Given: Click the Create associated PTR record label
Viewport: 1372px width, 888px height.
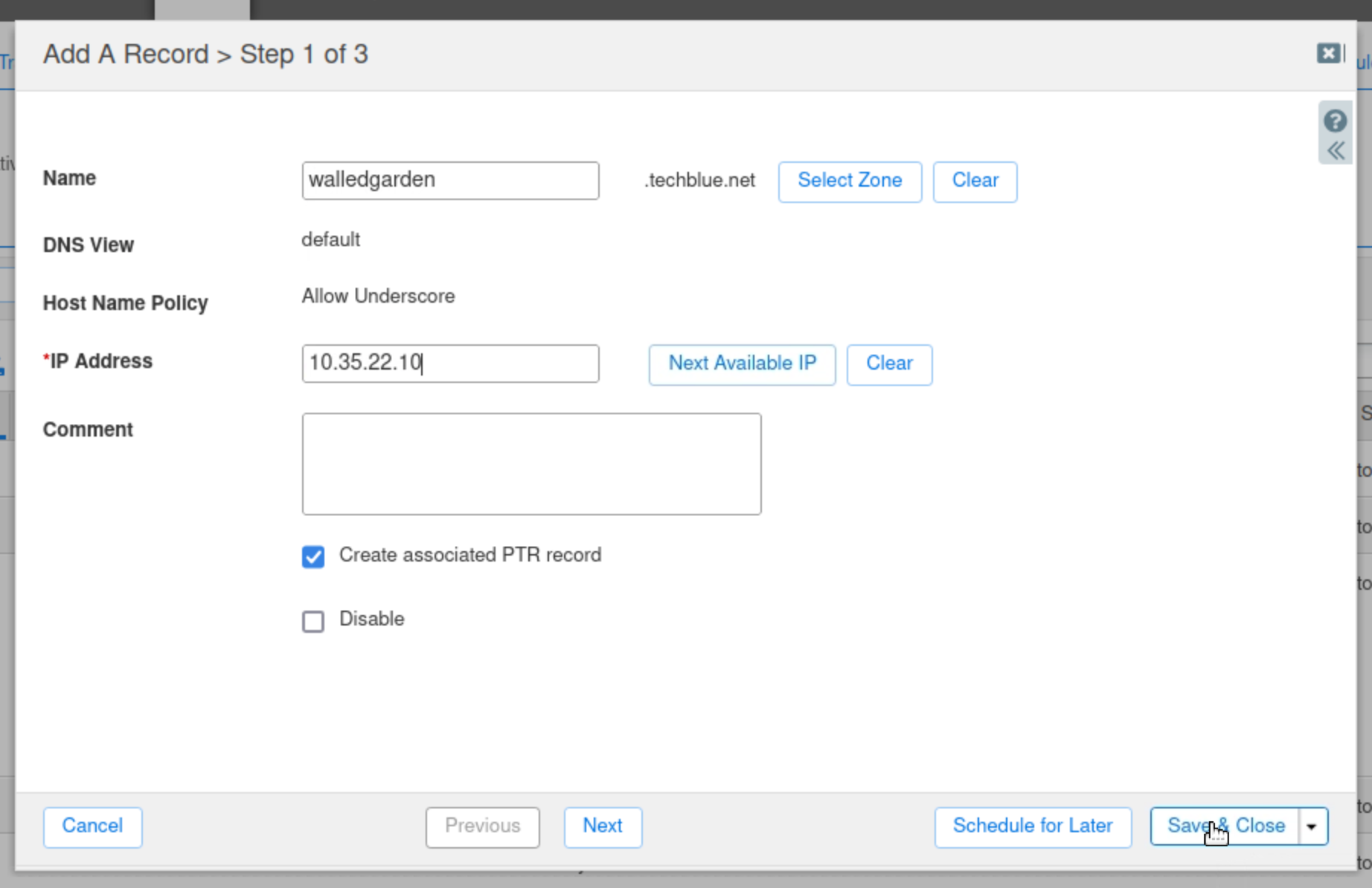Looking at the screenshot, I should [x=470, y=556].
